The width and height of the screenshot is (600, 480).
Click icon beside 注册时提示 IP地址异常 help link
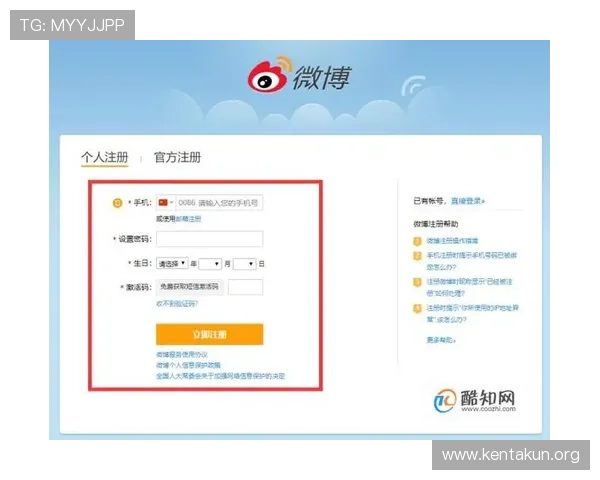point(417,308)
